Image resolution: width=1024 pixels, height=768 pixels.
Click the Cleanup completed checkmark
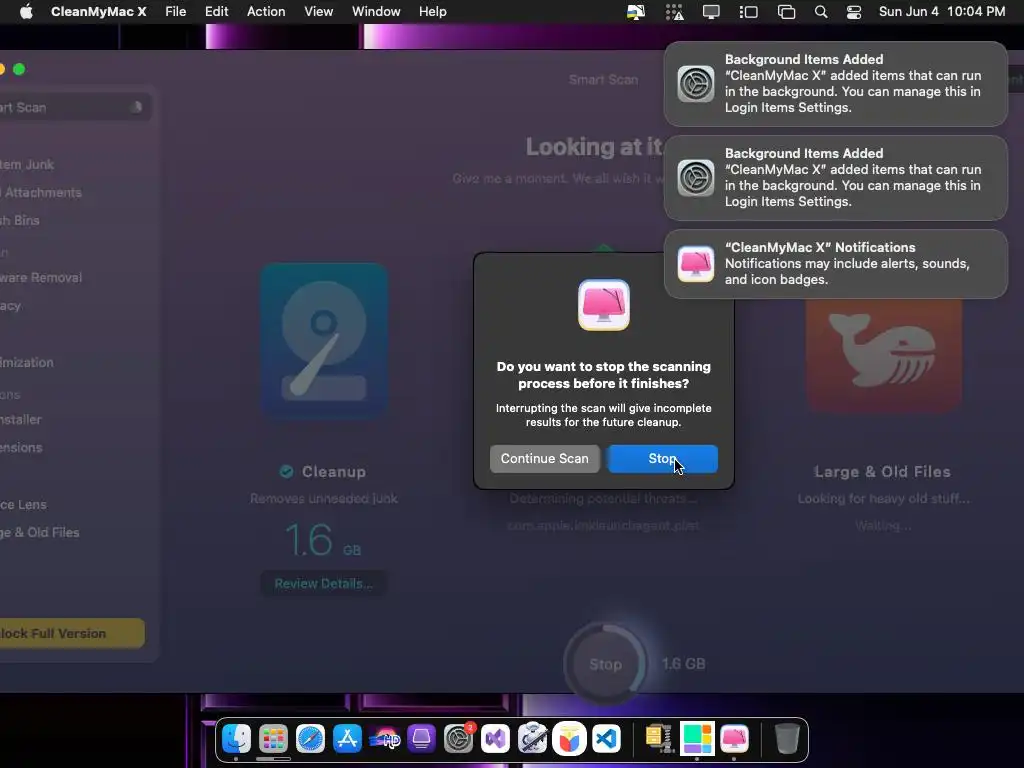click(x=286, y=471)
